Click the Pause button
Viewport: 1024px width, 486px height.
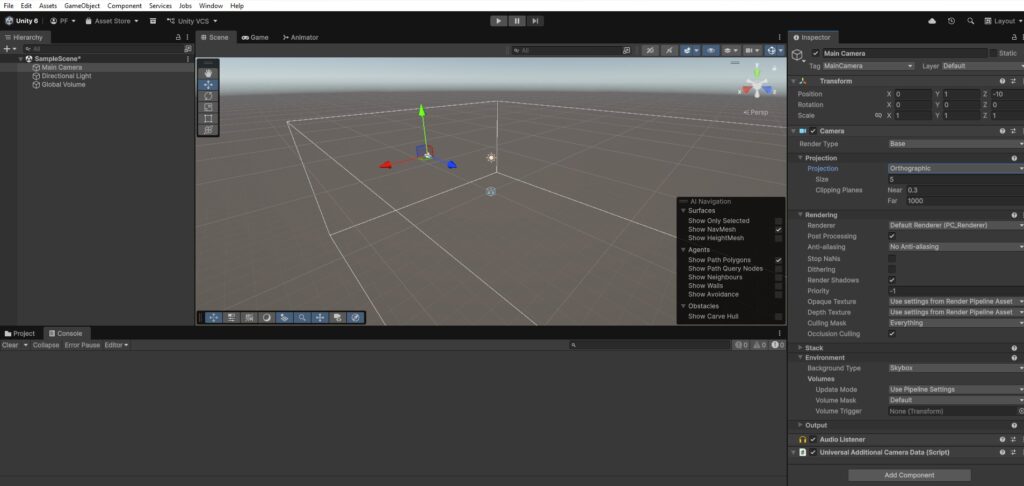coord(517,21)
